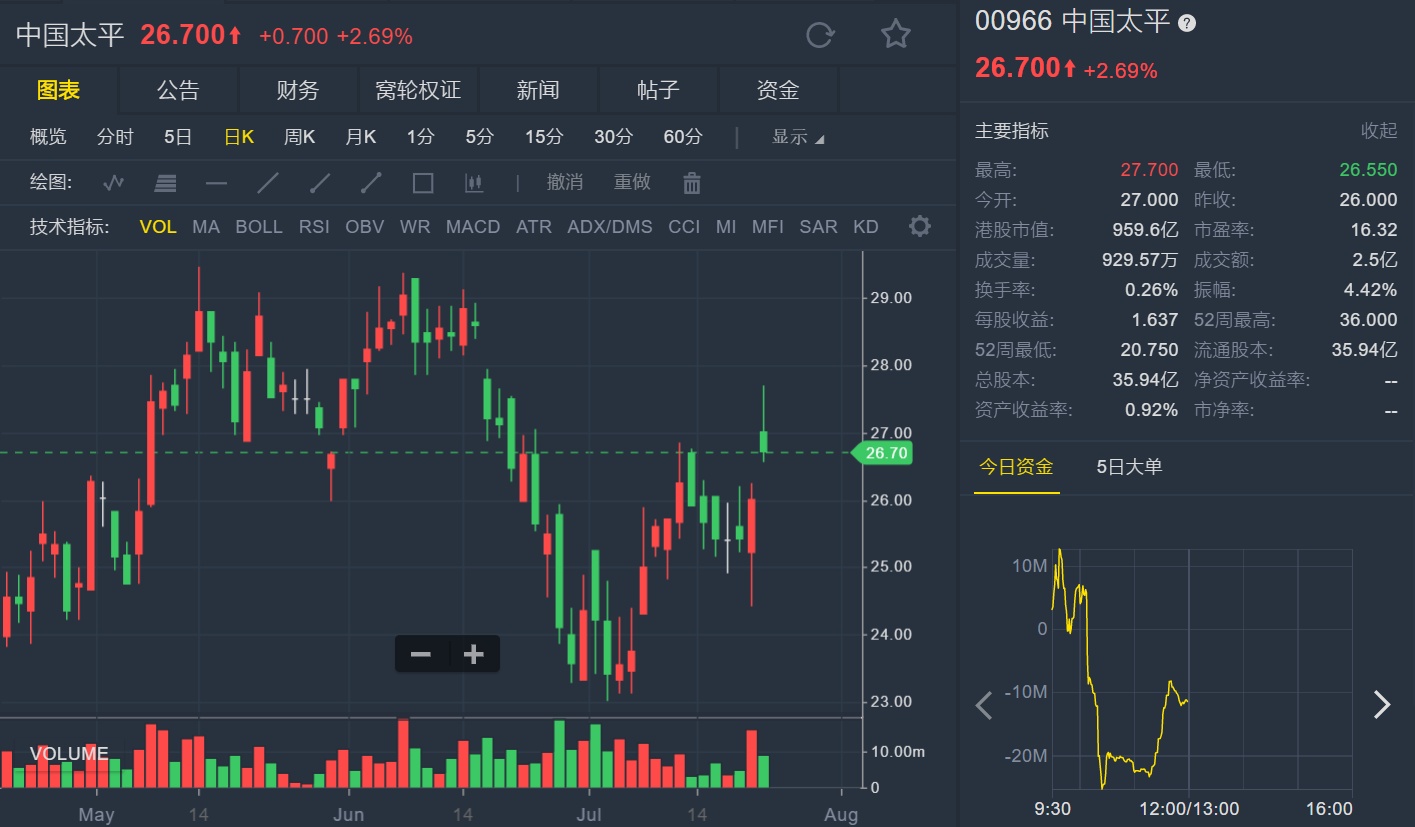Screen dimensions: 1415x827
Task: Select the zigzag wave drawing tool
Action: pyautogui.click(x=113, y=183)
